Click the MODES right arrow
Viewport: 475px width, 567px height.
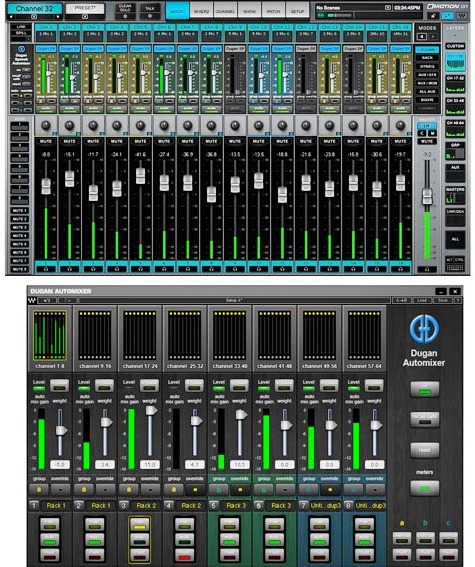tap(433, 37)
